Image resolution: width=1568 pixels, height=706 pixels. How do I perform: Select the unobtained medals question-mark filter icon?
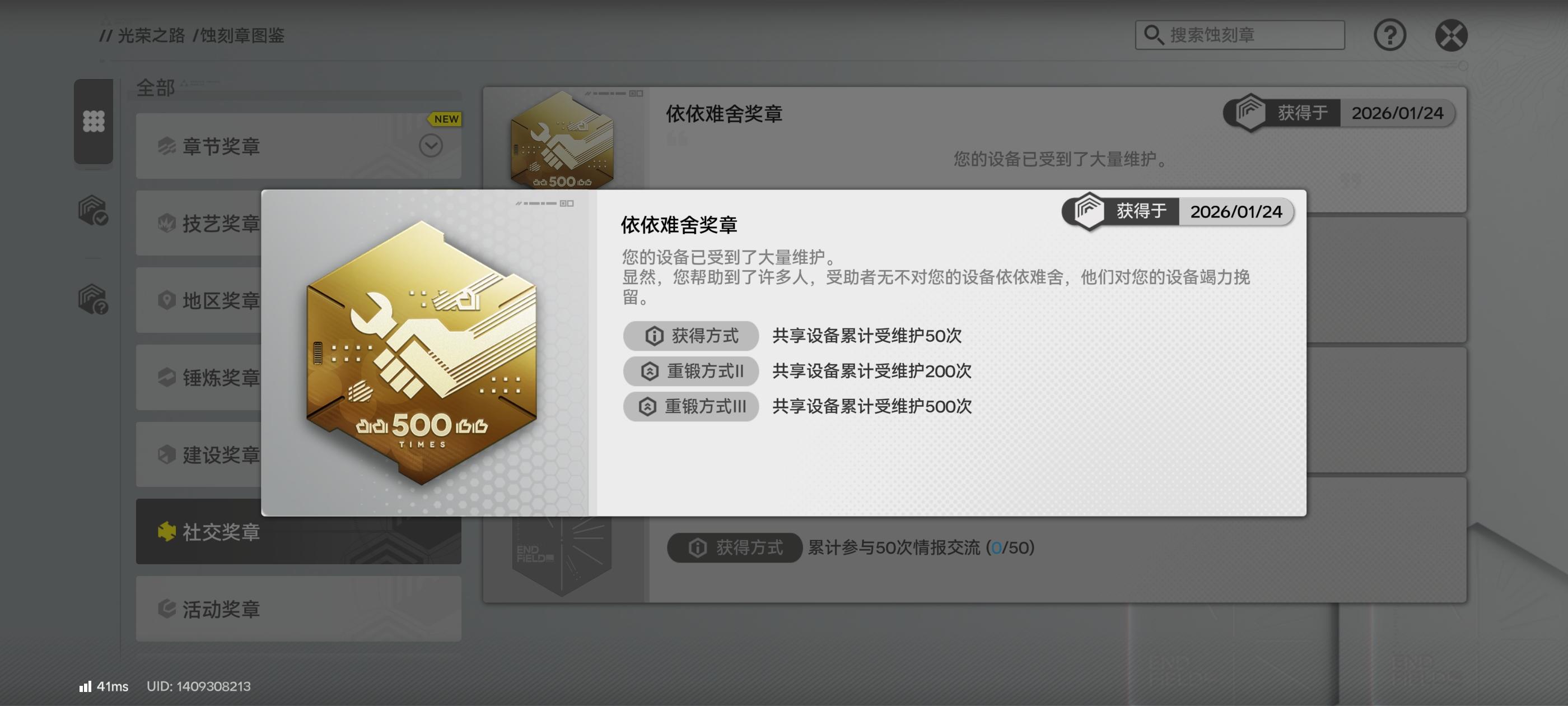click(93, 299)
